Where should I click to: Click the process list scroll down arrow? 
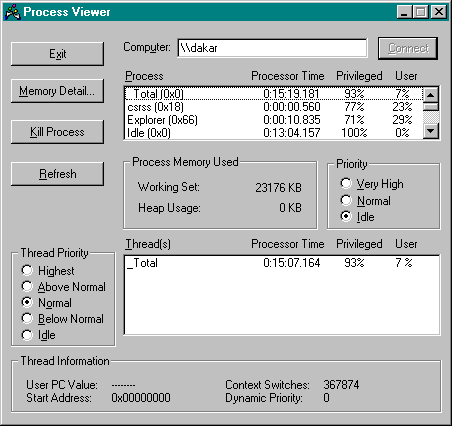pyautogui.click(x=431, y=131)
